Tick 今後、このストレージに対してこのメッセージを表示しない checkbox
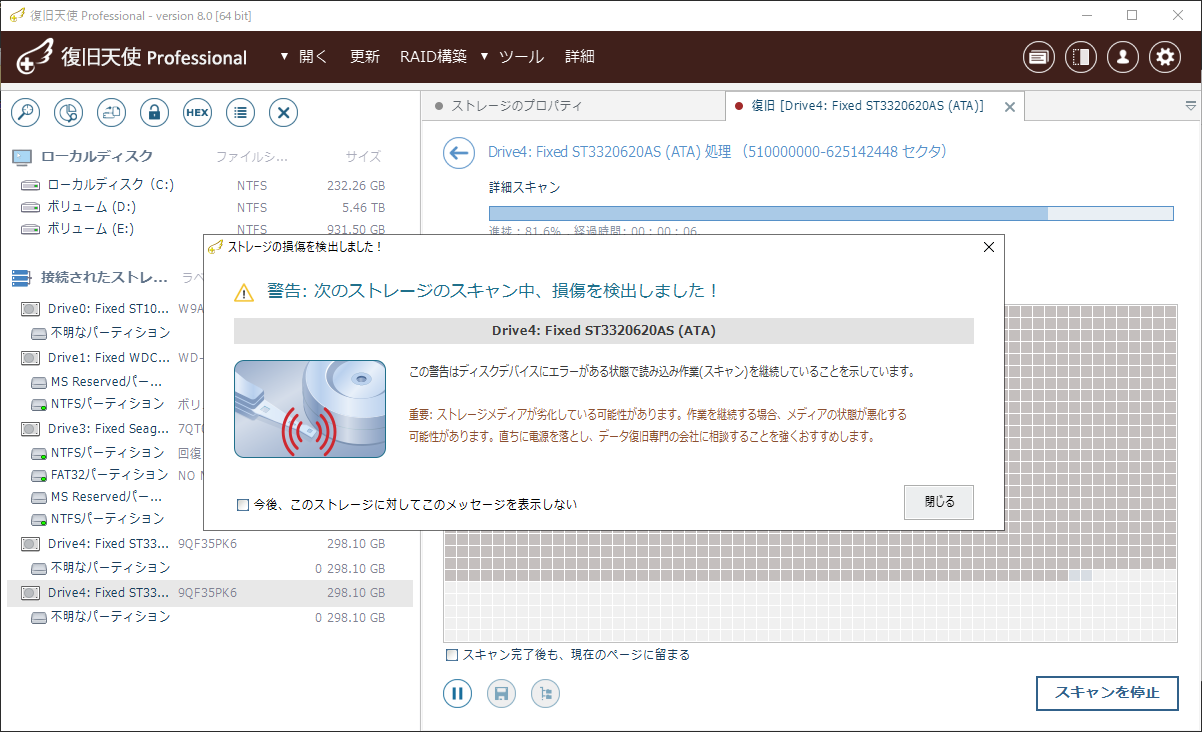The width and height of the screenshot is (1202, 732). [x=243, y=505]
